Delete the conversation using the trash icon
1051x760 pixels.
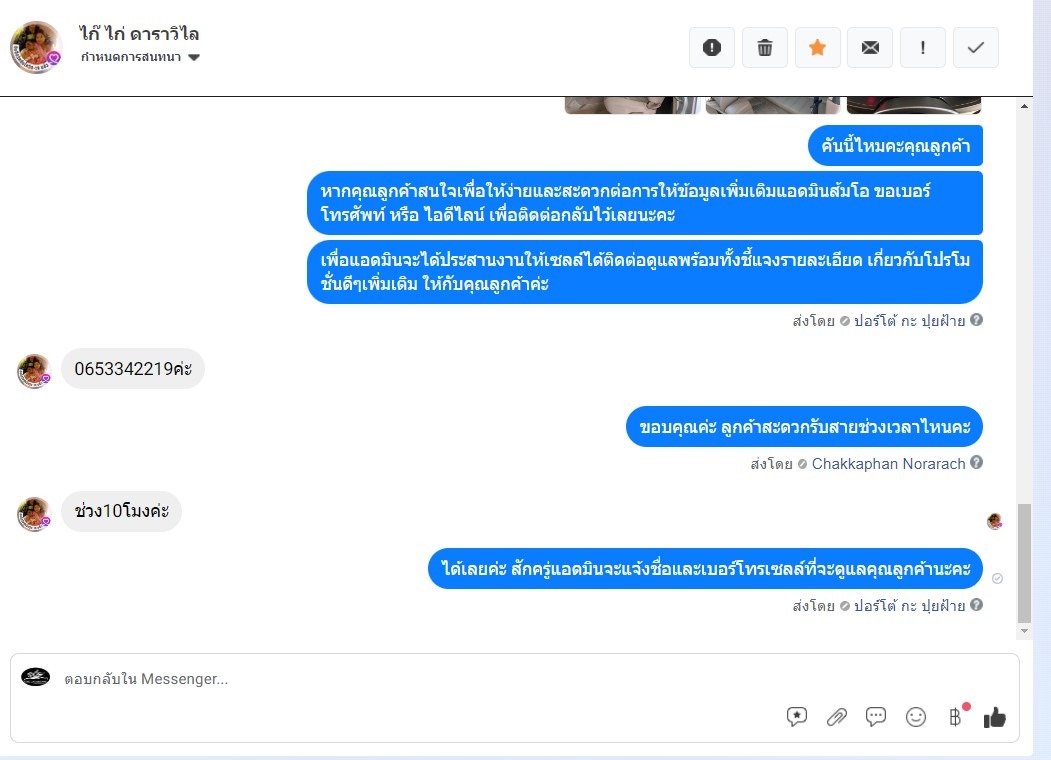[x=765, y=48]
